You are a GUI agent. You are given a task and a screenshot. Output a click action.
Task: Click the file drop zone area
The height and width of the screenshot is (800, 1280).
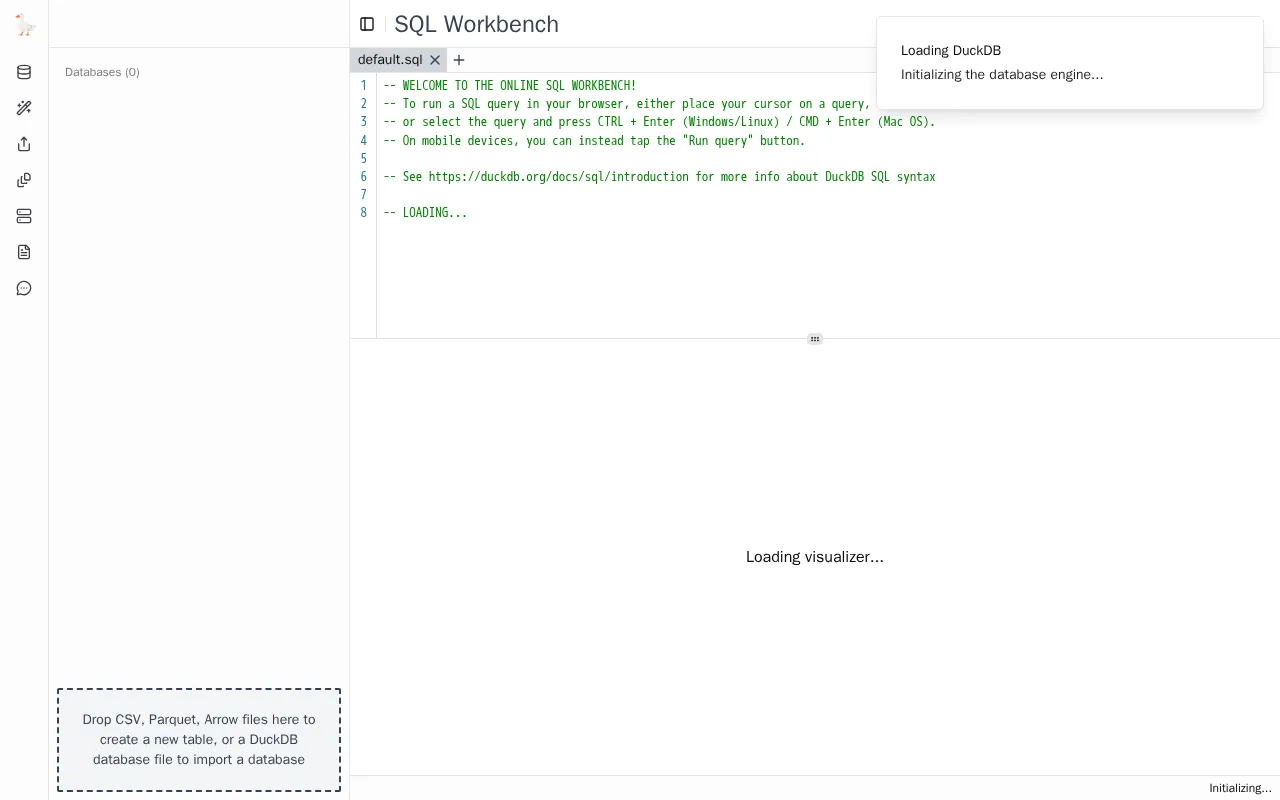click(199, 740)
